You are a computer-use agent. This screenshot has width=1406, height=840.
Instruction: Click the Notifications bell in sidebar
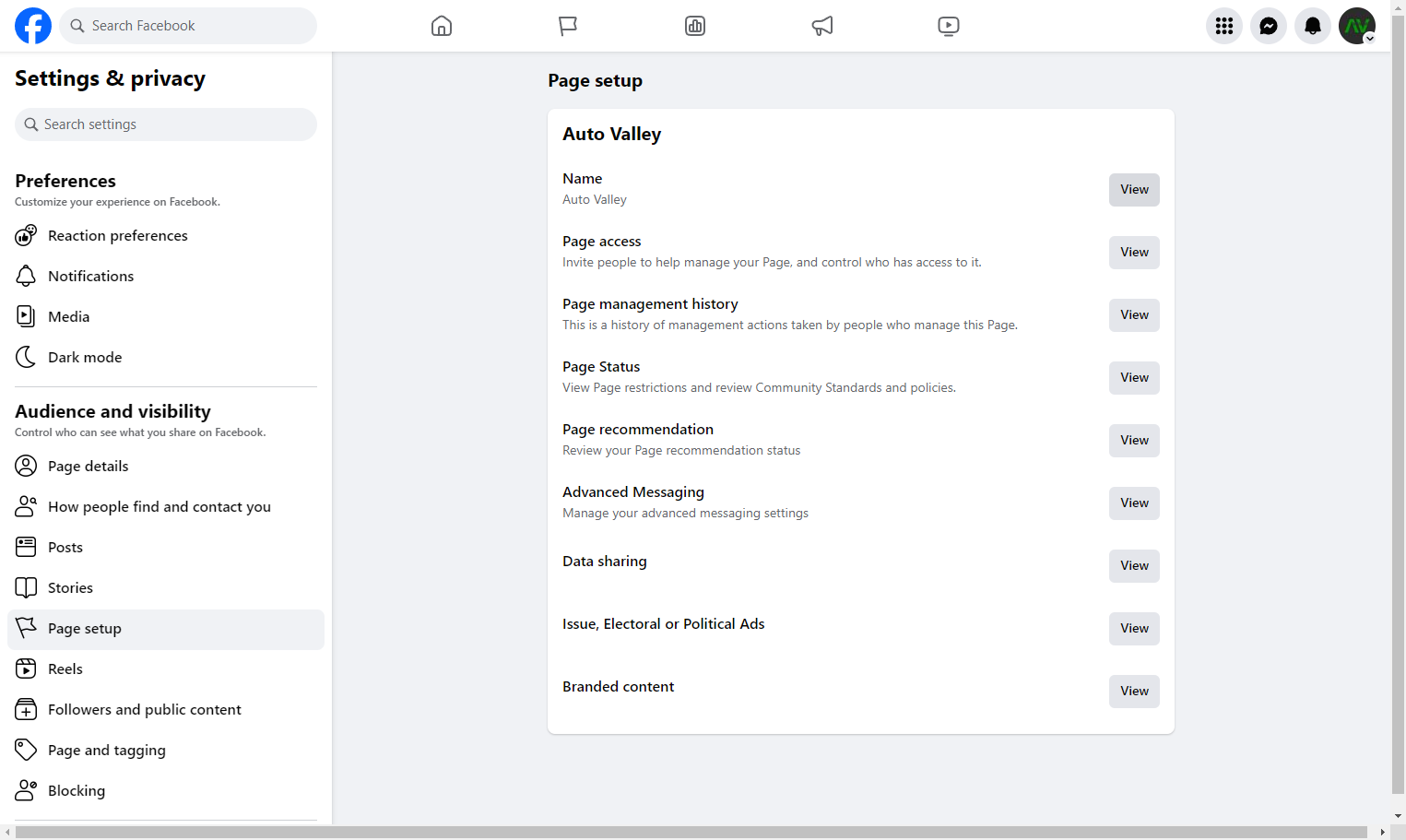pos(26,276)
